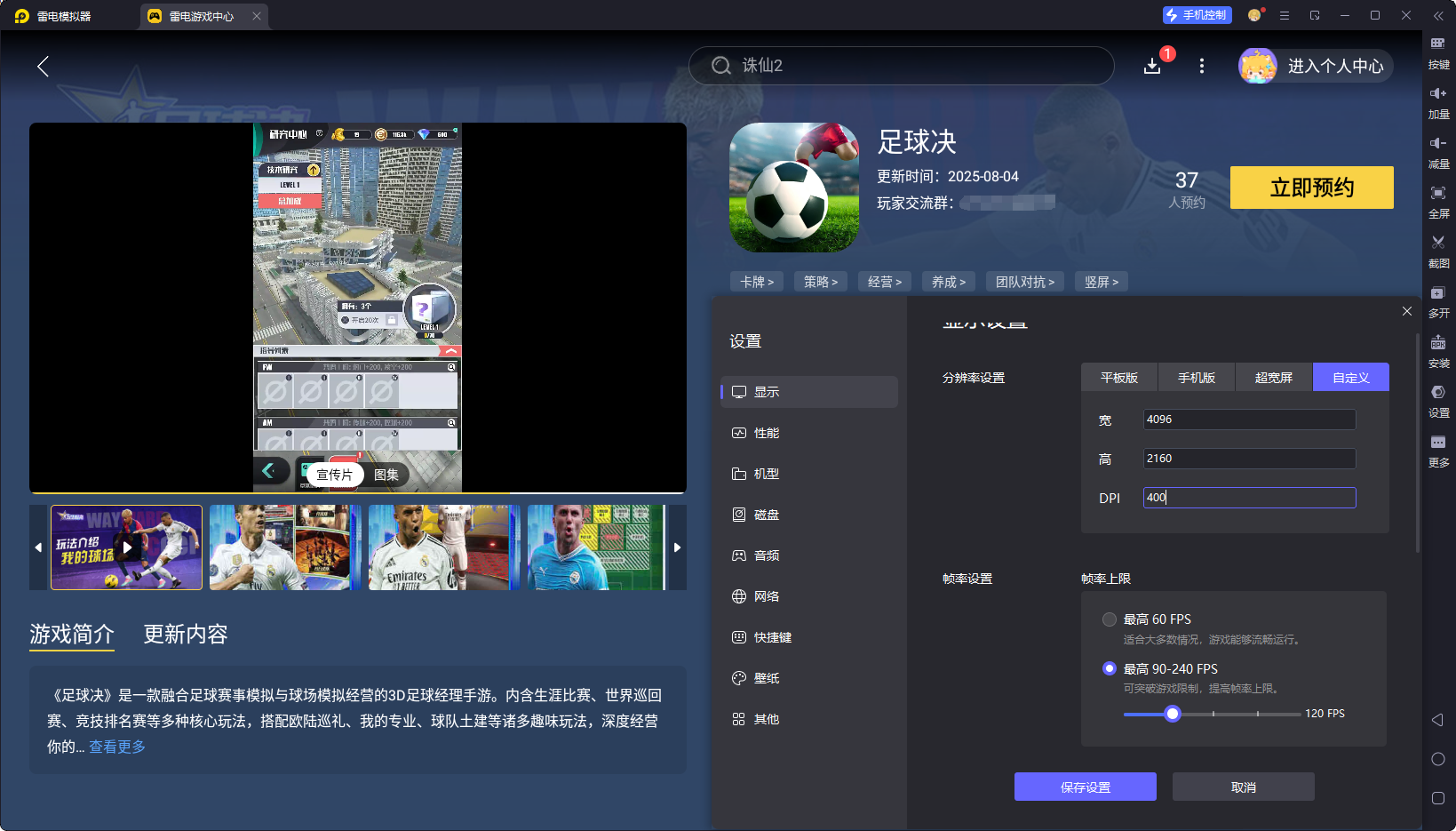This screenshot has width=1456, height=831.
Task: Open 快捷键 settings section
Action: [x=809, y=637]
